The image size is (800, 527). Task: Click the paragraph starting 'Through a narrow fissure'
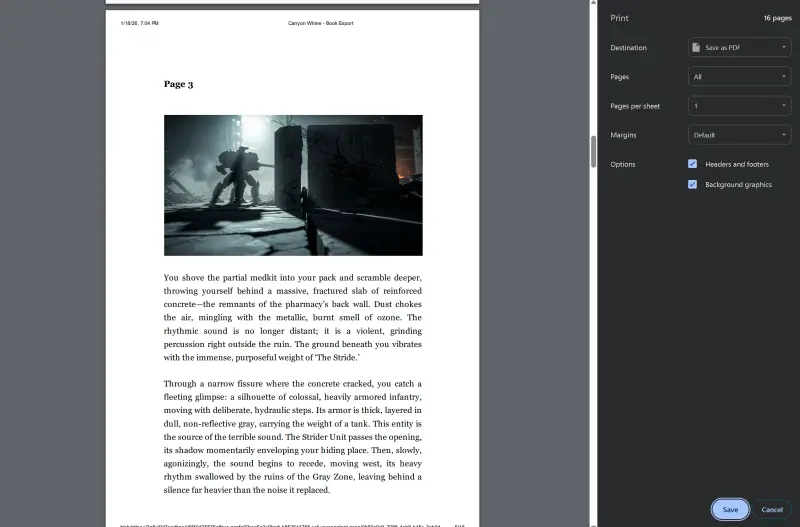tap(293, 437)
